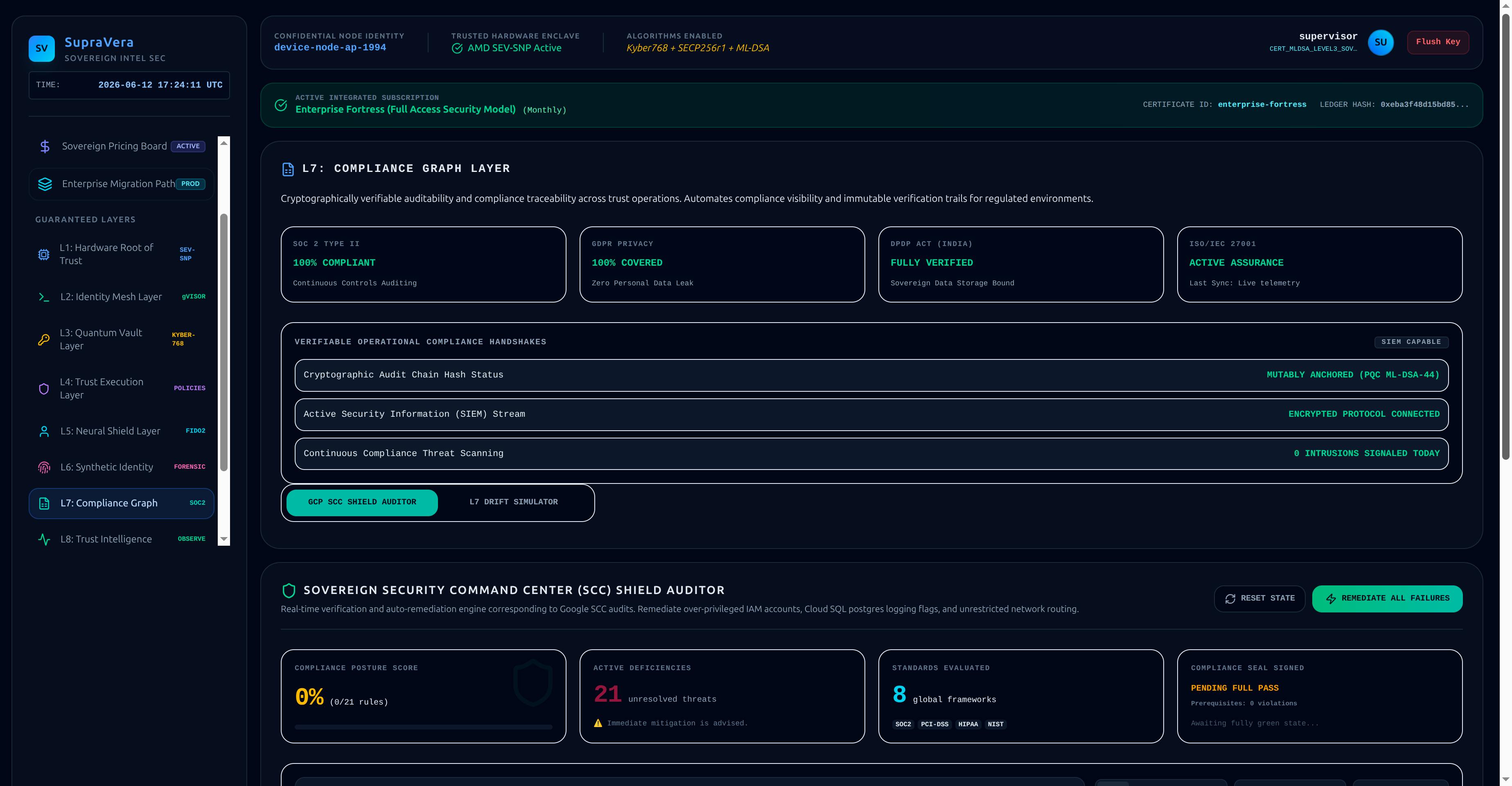The height and width of the screenshot is (786, 1512).
Task: Click the PROD badge on Enterprise Migration Path
Action: tap(190, 184)
